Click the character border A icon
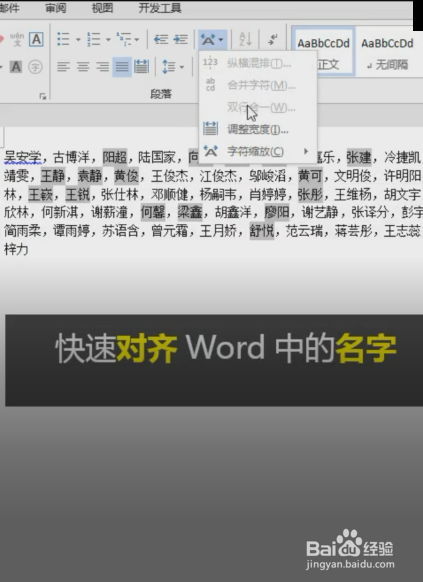This screenshot has height=582, width=423. (36, 39)
